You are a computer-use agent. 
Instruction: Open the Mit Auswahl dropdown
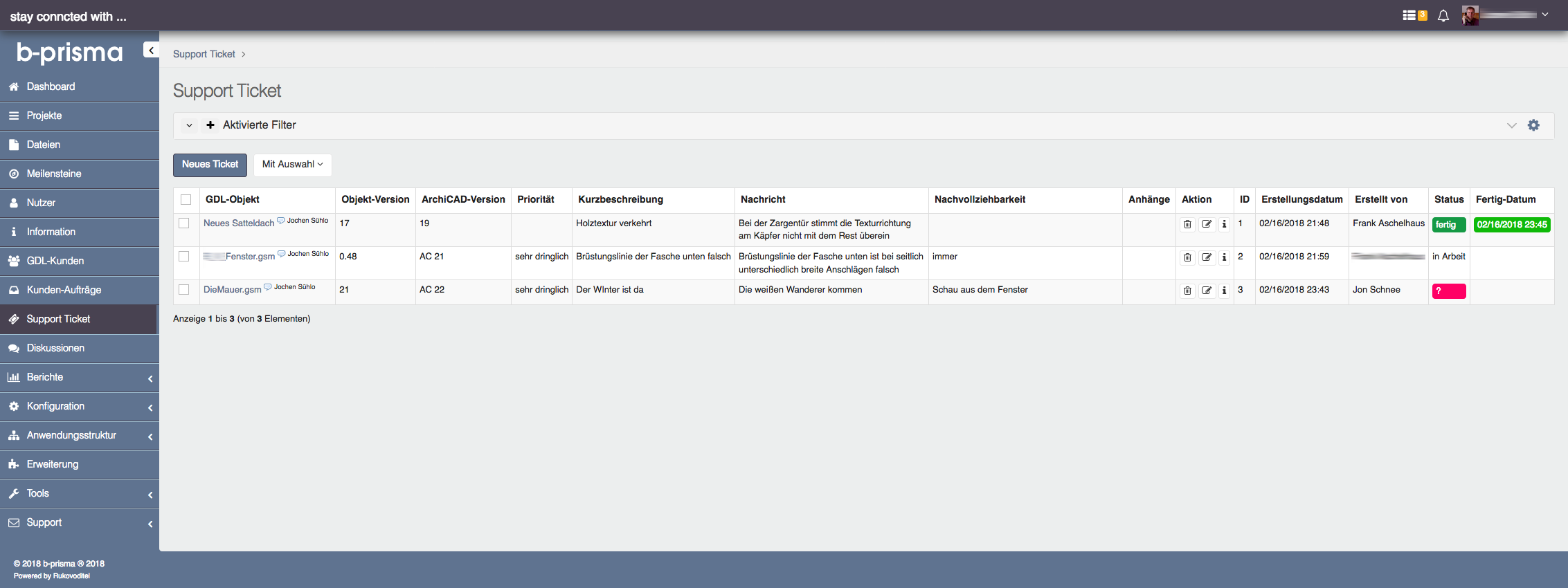(x=292, y=165)
